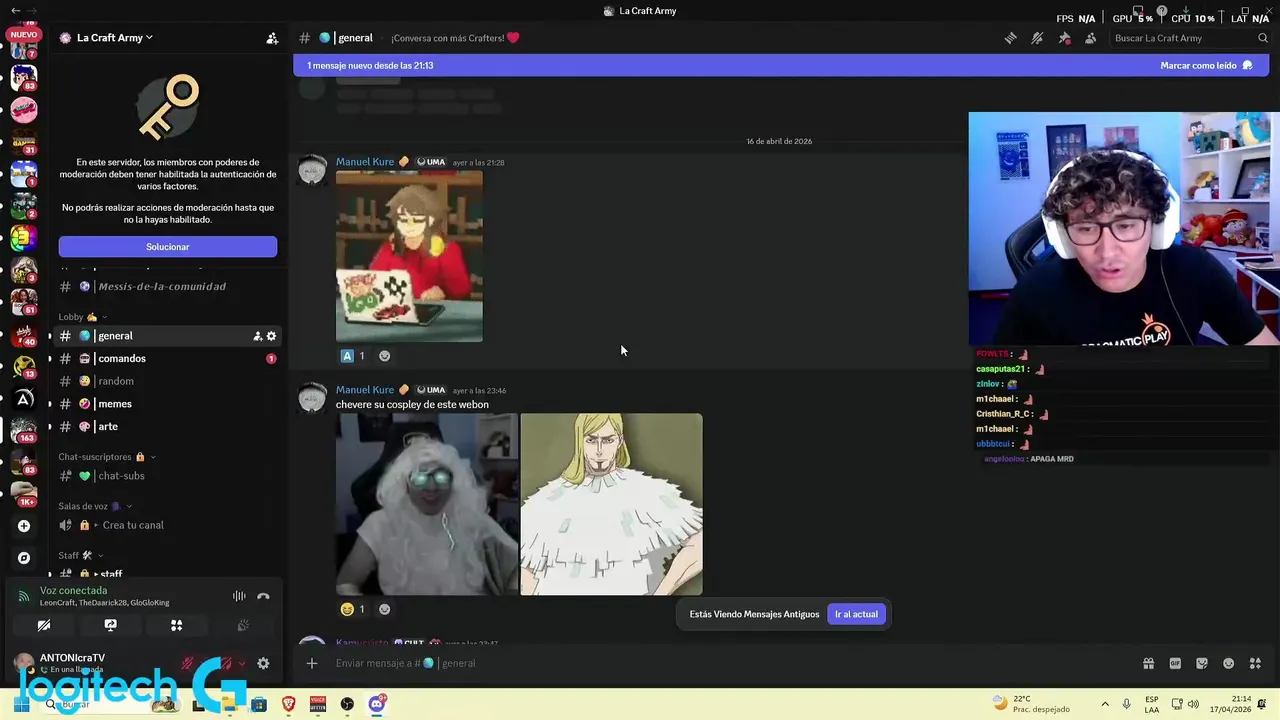Open the GIF picker in message bar
Image resolution: width=1280 pixels, height=720 pixels.
click(x=1175, y=663)
